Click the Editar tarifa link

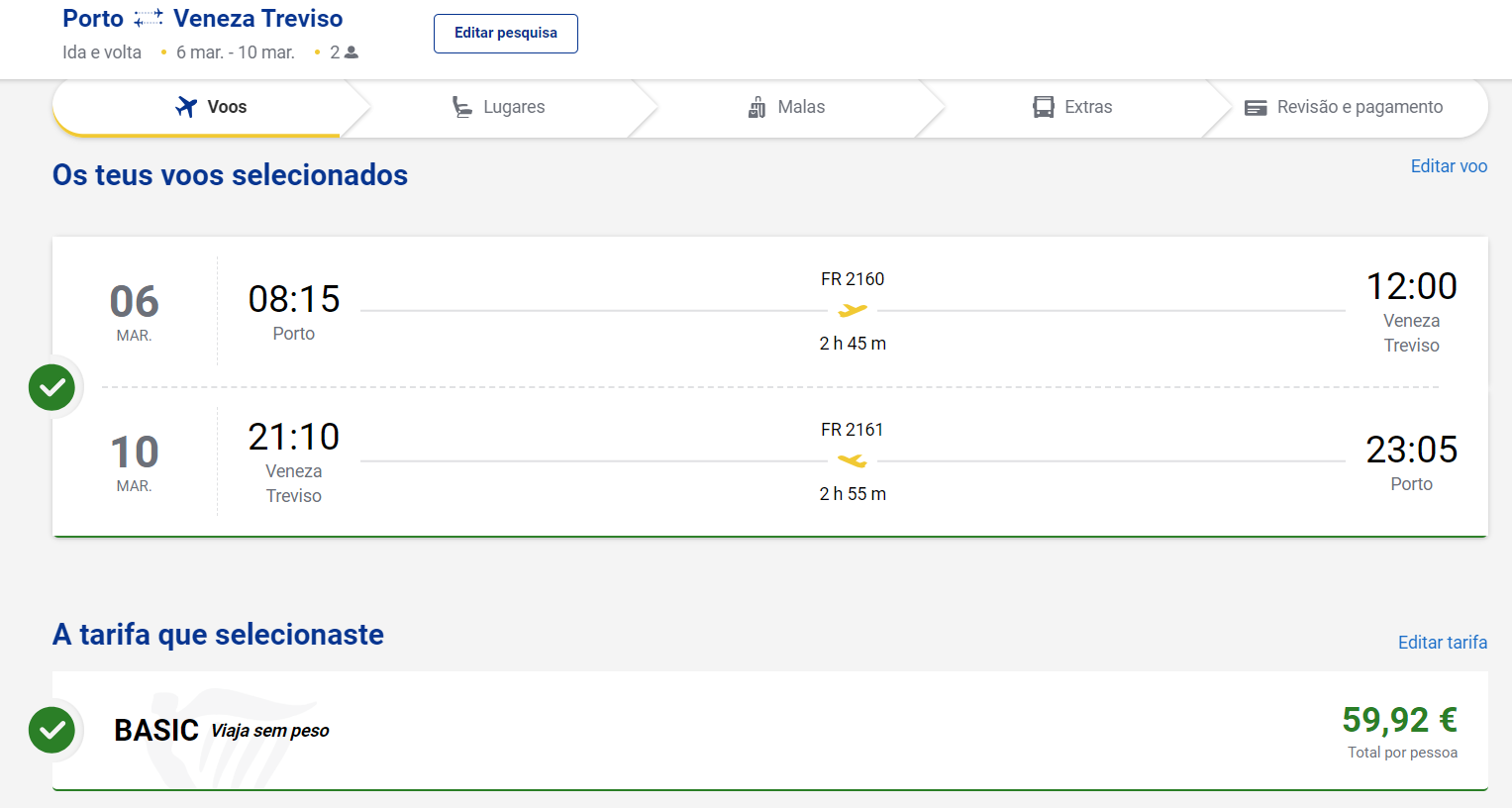[x=1443, y=643]
